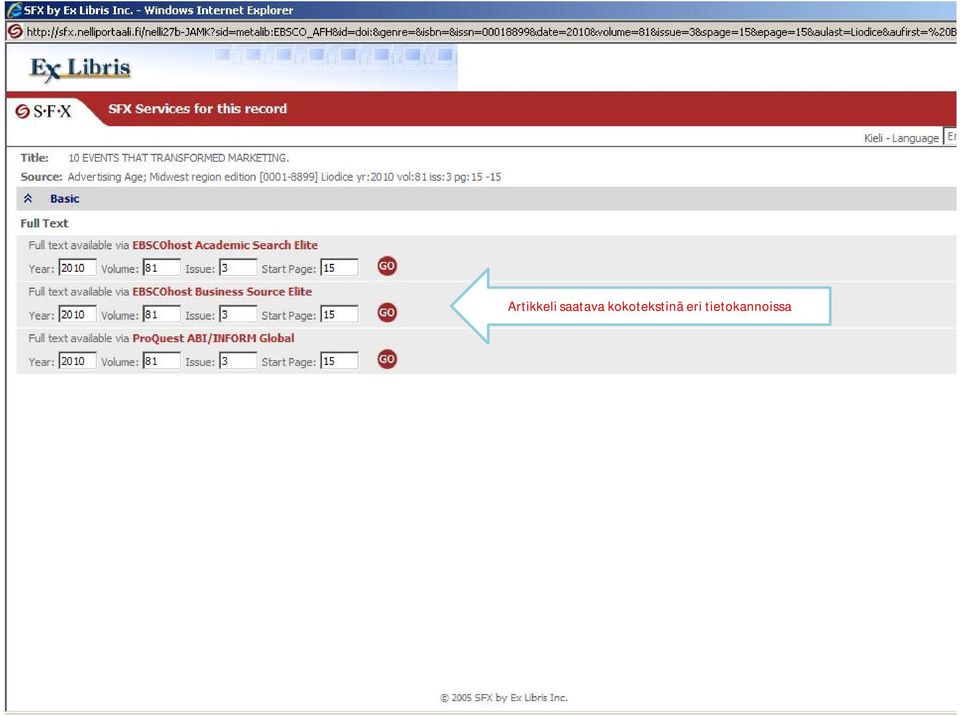Click the browser address URL text
Screen dimensions: 960x716
click(x=491, y=32)
